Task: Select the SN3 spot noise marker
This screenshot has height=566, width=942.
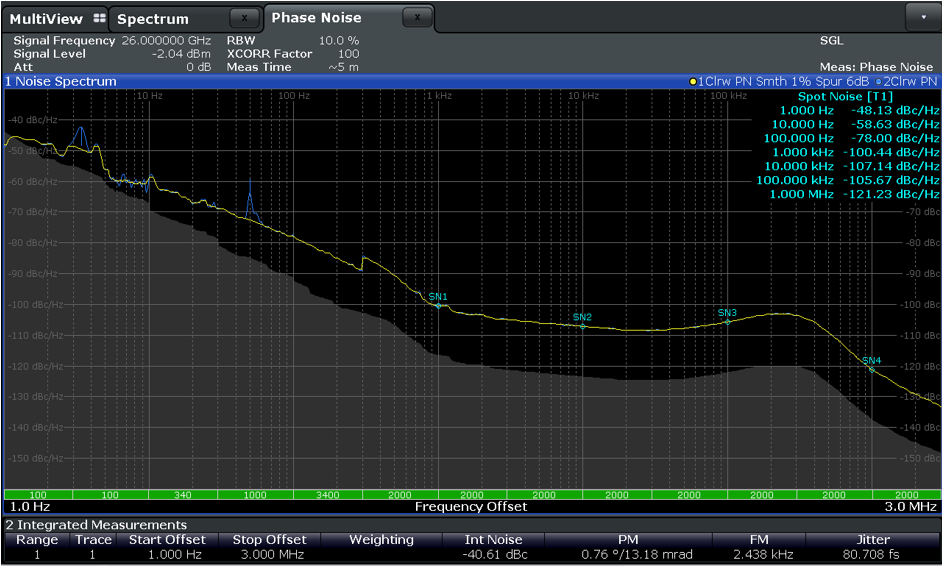Action: (728, 322)
